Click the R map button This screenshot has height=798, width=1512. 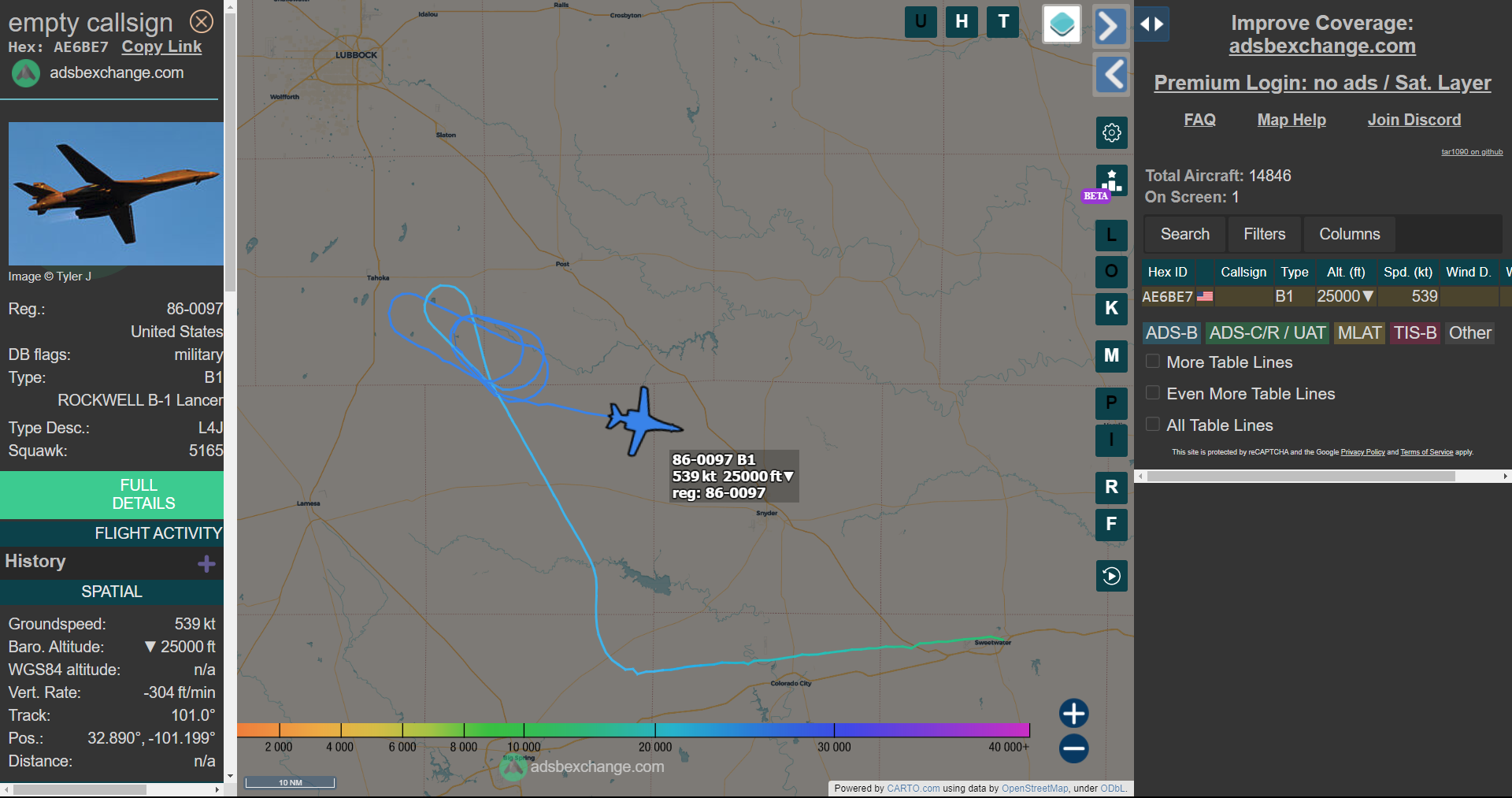click(1111, 488)
